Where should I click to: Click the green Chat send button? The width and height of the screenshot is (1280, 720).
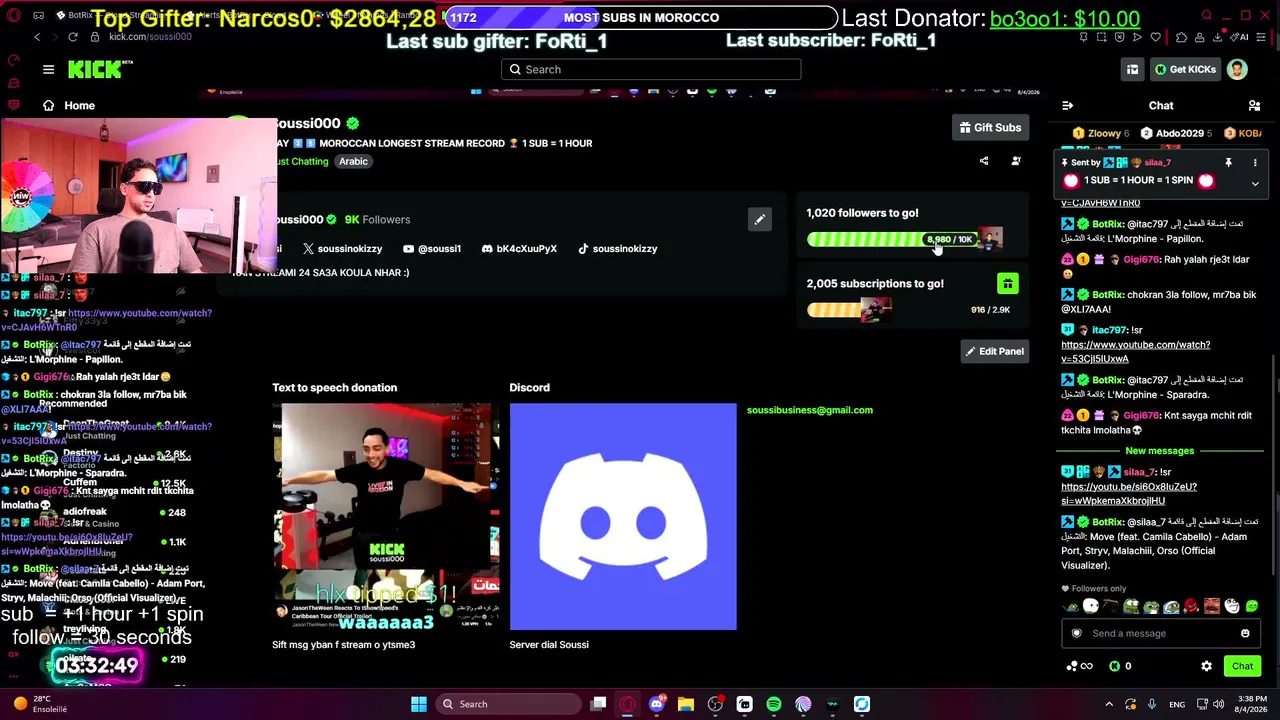(1242, 666)
